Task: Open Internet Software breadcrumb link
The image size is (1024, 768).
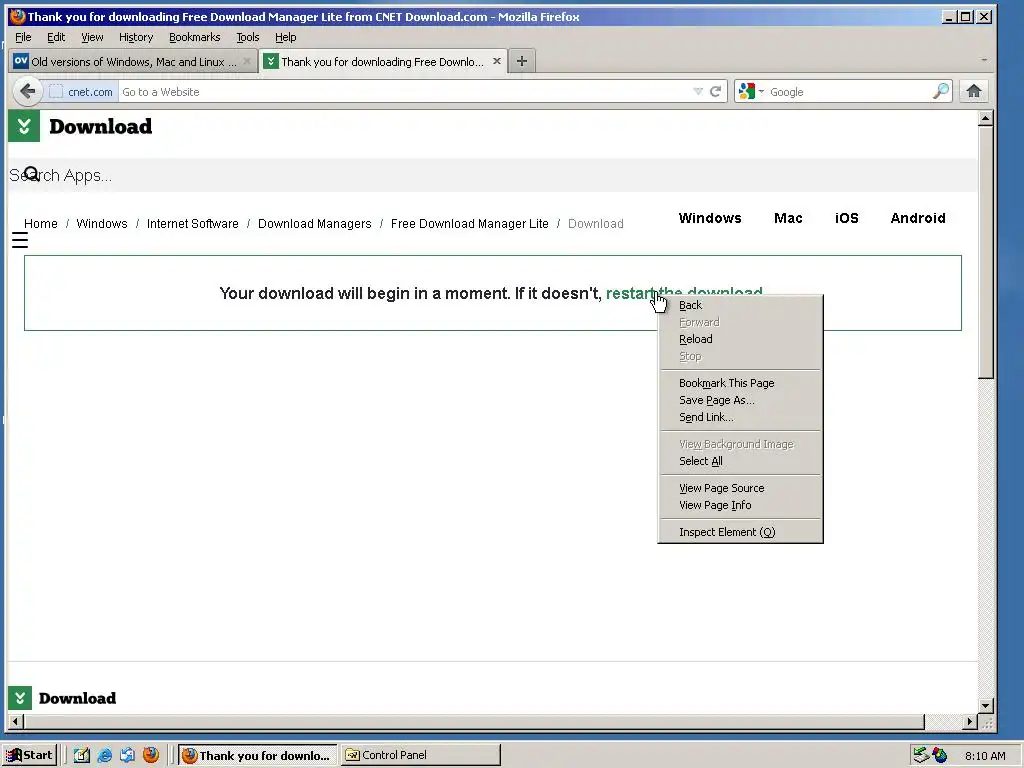Action: coord(193,223)
